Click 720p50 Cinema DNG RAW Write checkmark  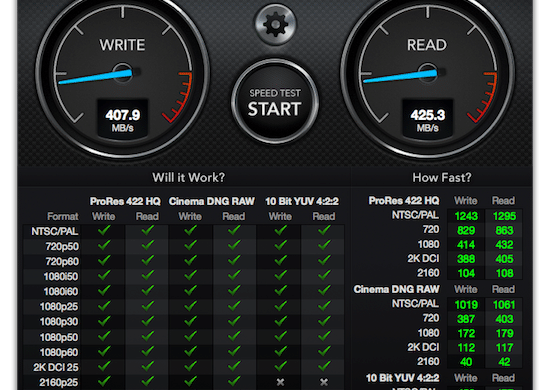coord(190,246)
